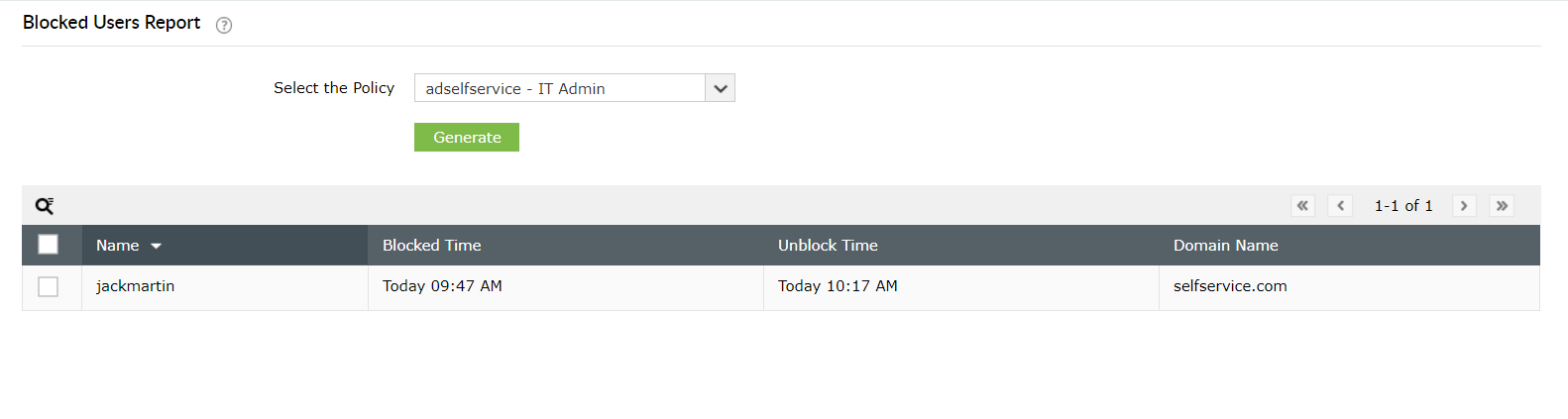Click the sort arrow next to Name

[156, 246]
